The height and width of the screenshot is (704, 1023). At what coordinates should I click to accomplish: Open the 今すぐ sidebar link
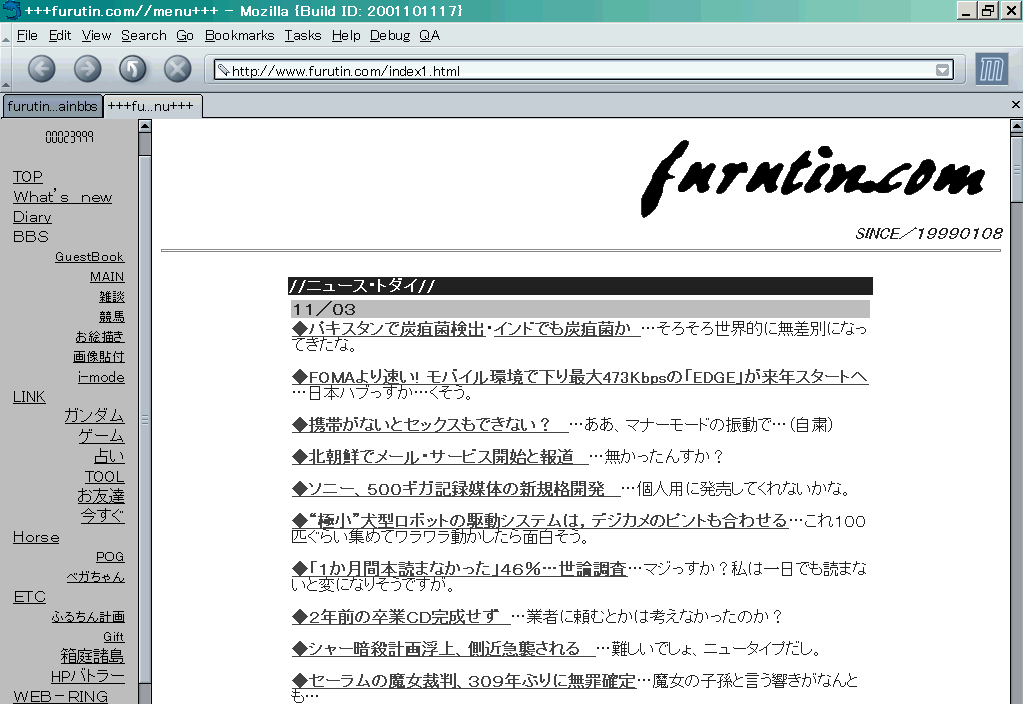click(x=102, y=516)
